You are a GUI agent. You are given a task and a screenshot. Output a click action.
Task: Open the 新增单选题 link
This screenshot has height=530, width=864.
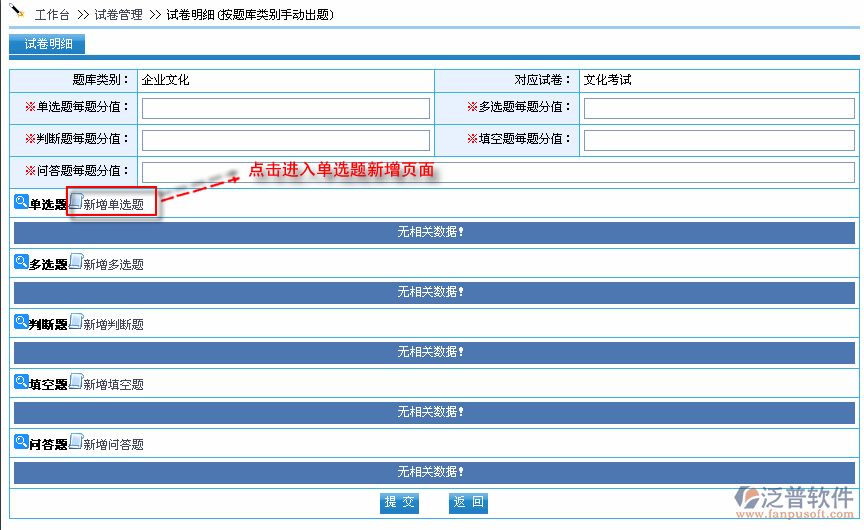pos(114,205)
